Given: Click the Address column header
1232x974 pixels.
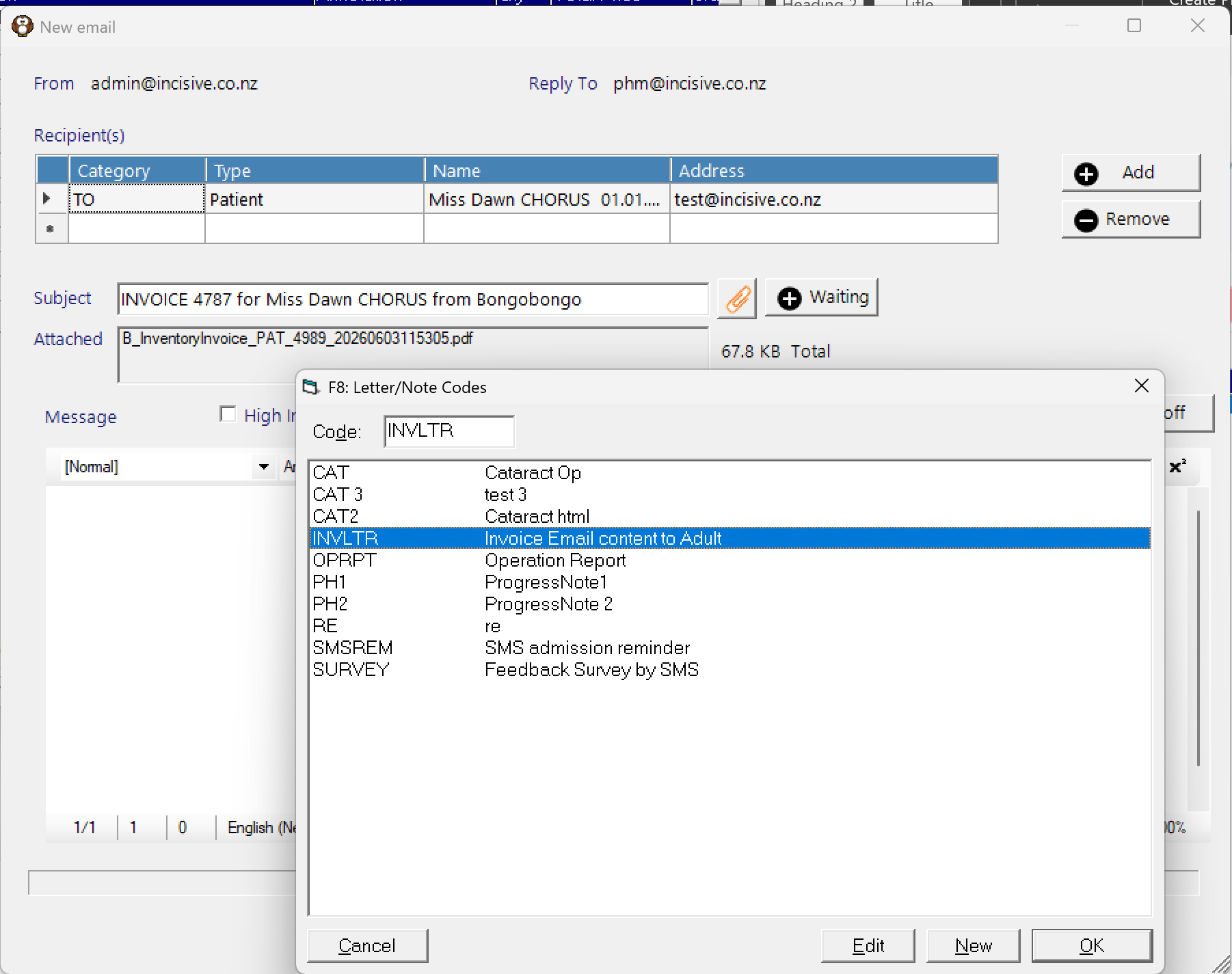Looking at the screenshot, I should pyautogui.click(x=834, y=170).
